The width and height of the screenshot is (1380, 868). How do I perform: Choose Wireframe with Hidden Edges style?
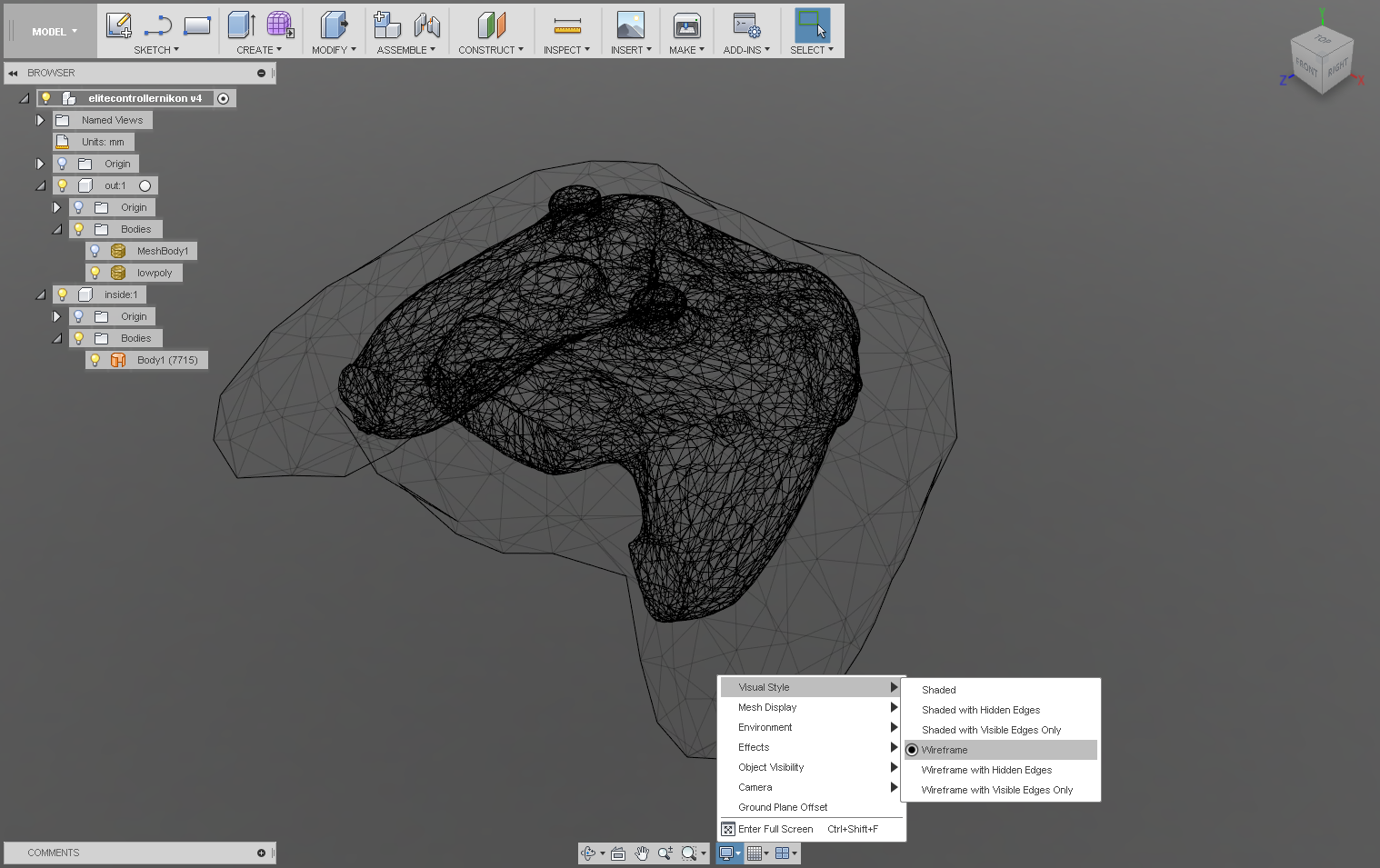(1001, 770)
